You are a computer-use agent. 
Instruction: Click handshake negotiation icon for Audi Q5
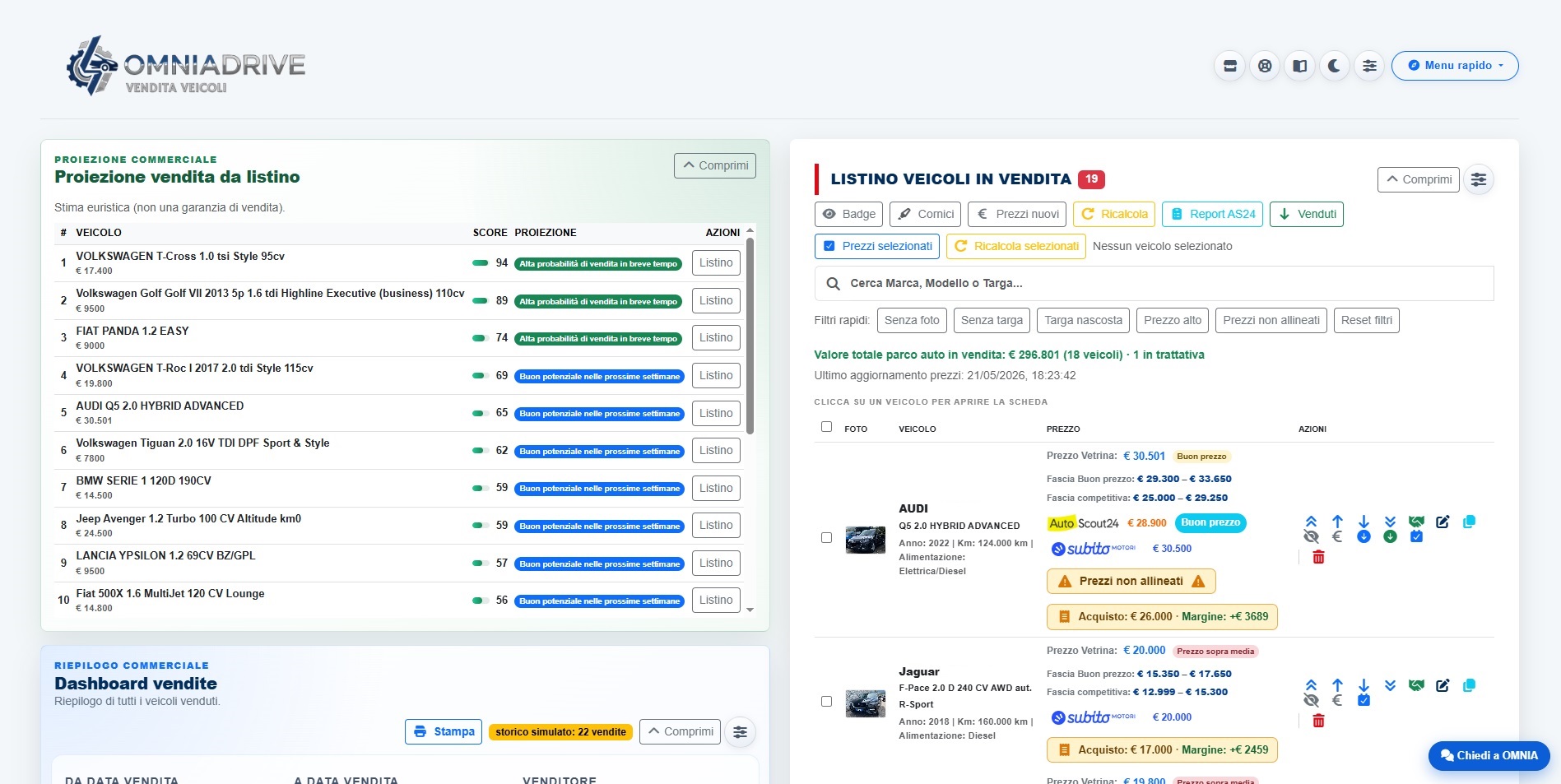click(x=1416, y=522)
